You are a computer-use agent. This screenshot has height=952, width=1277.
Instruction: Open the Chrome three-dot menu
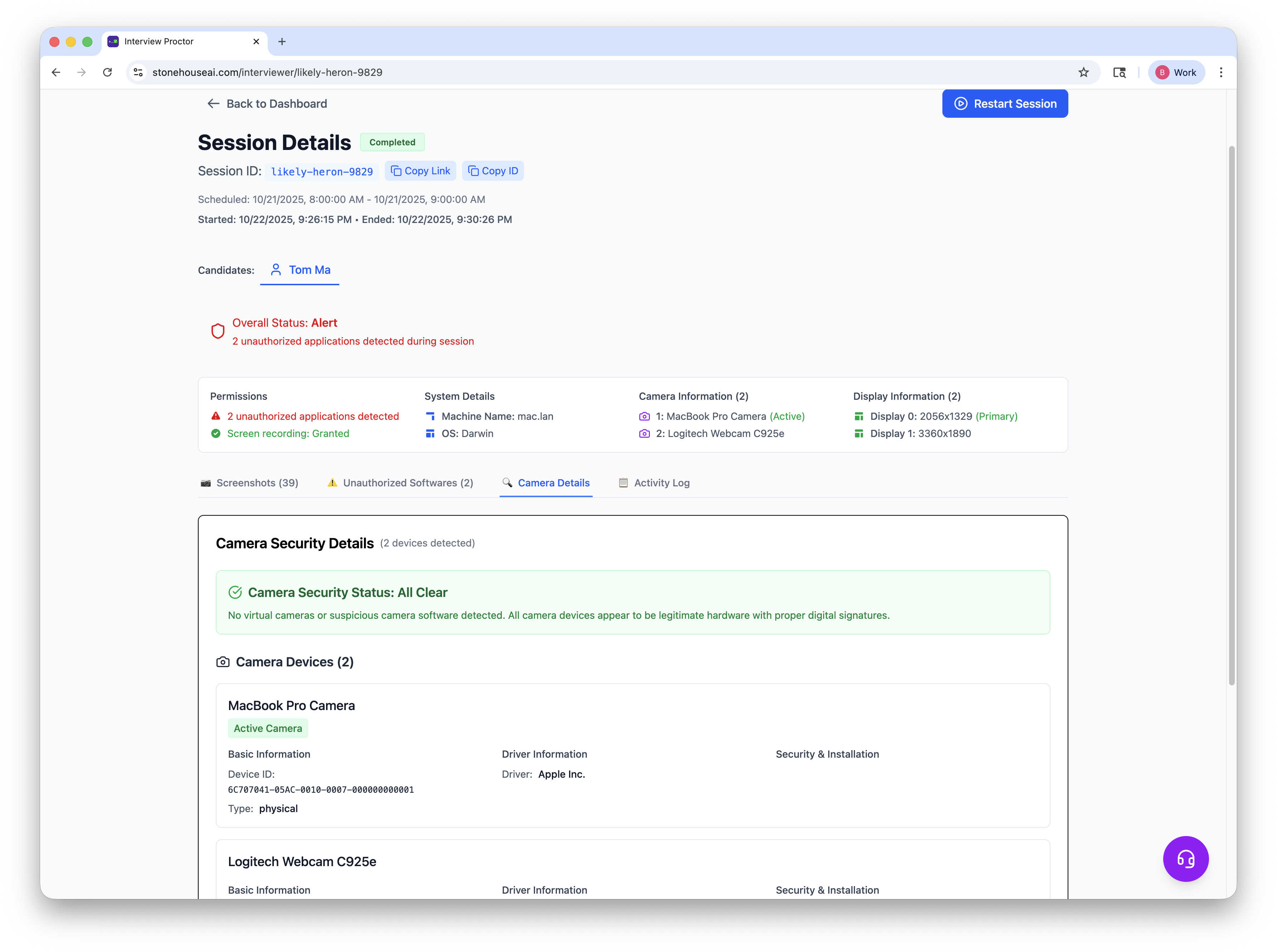tap(1220, 73)
